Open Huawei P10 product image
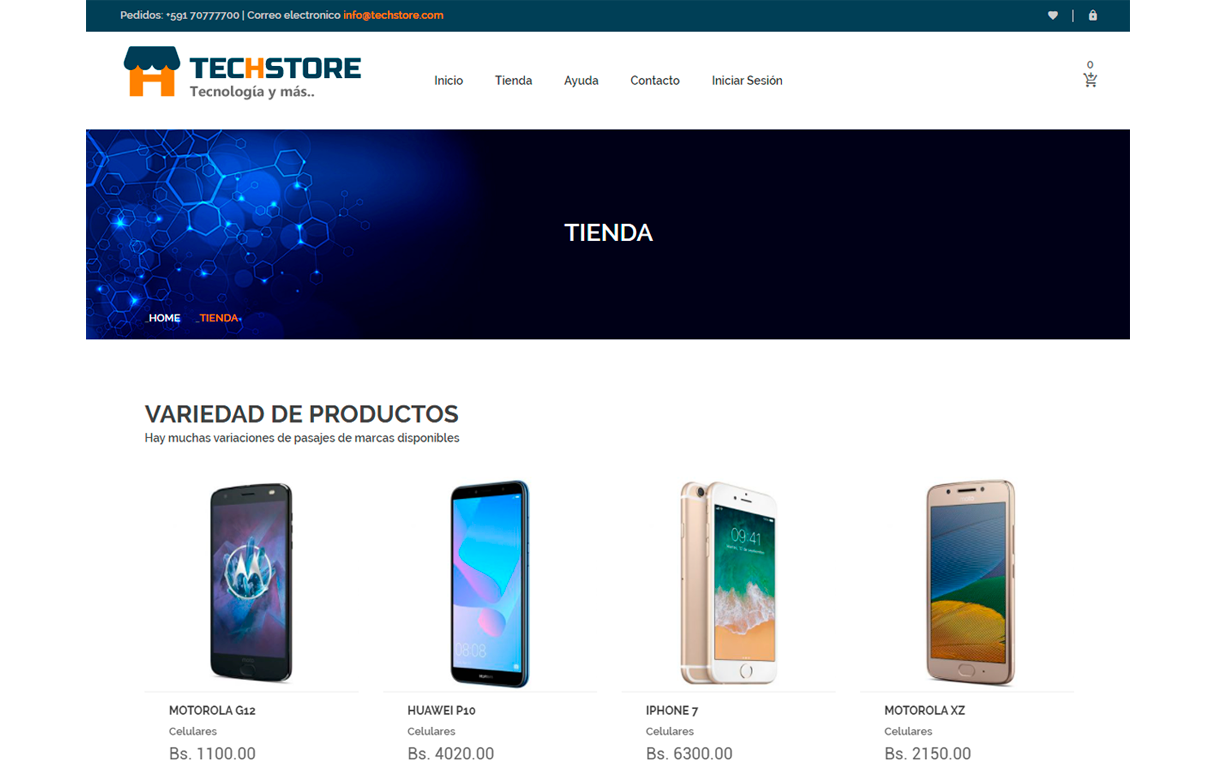 (489, 584)
